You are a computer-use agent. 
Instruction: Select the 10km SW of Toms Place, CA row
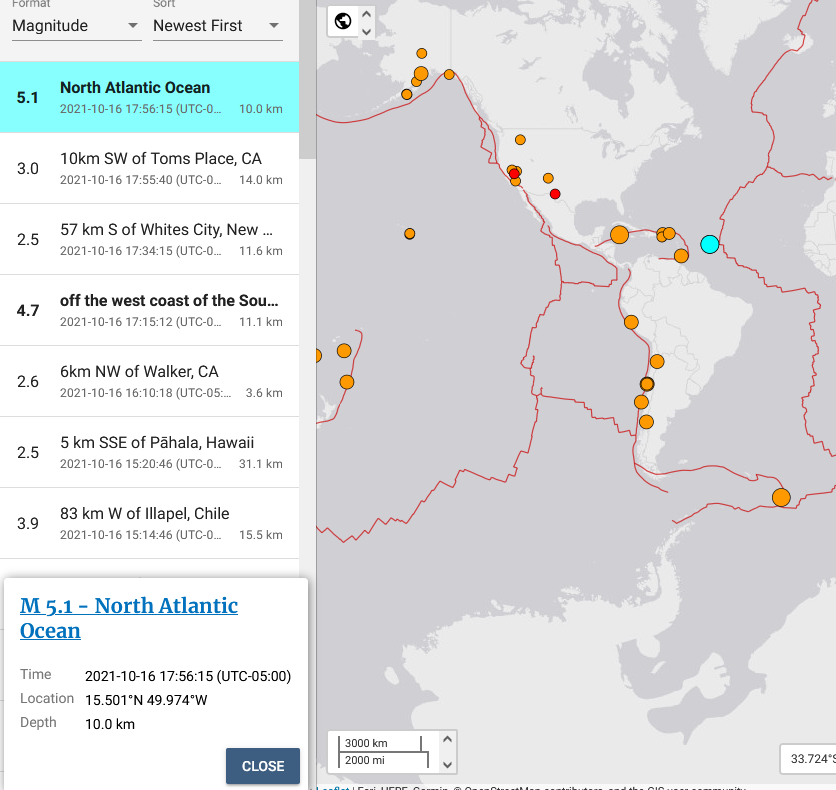click(149, 168)
